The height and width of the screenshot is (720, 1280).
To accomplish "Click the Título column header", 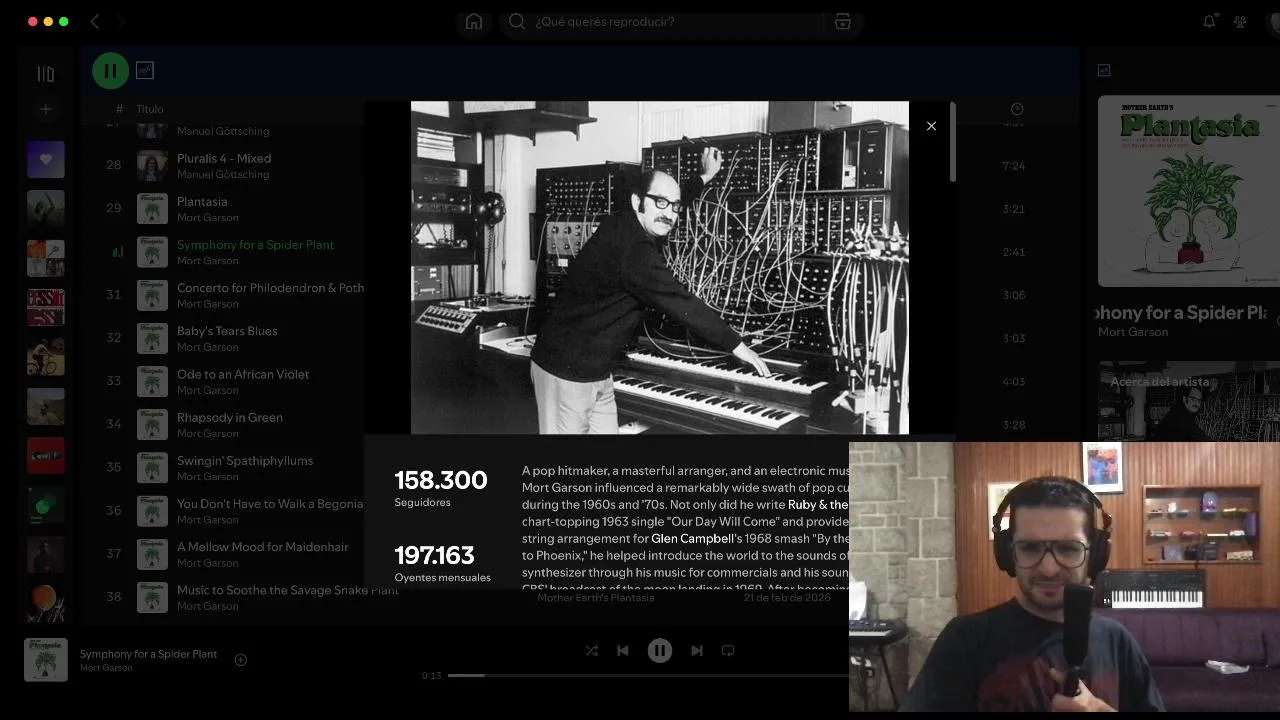I will [x=150, y=109].
